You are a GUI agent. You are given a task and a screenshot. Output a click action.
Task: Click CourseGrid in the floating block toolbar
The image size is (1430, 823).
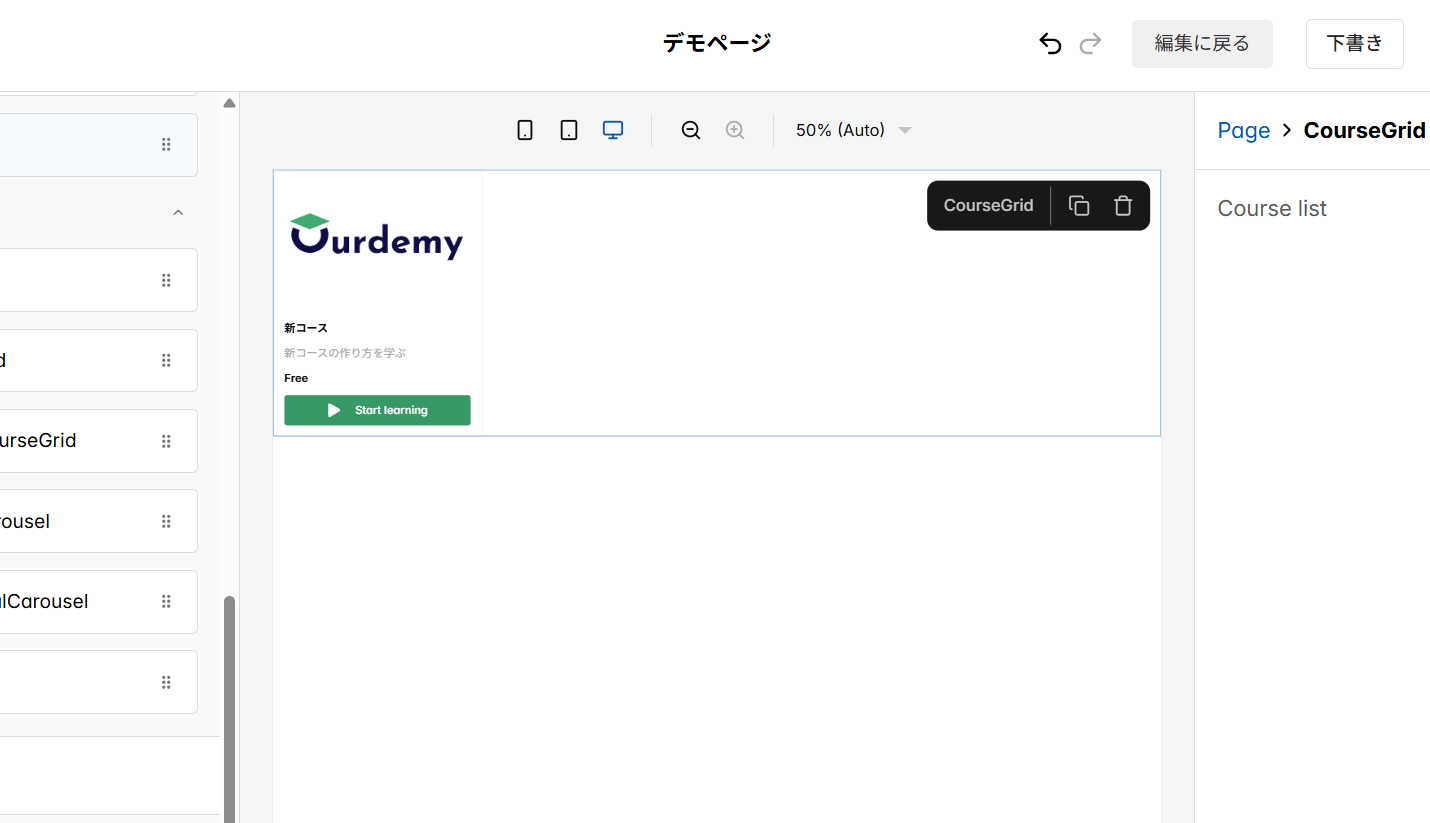click(x=988, y=205)
